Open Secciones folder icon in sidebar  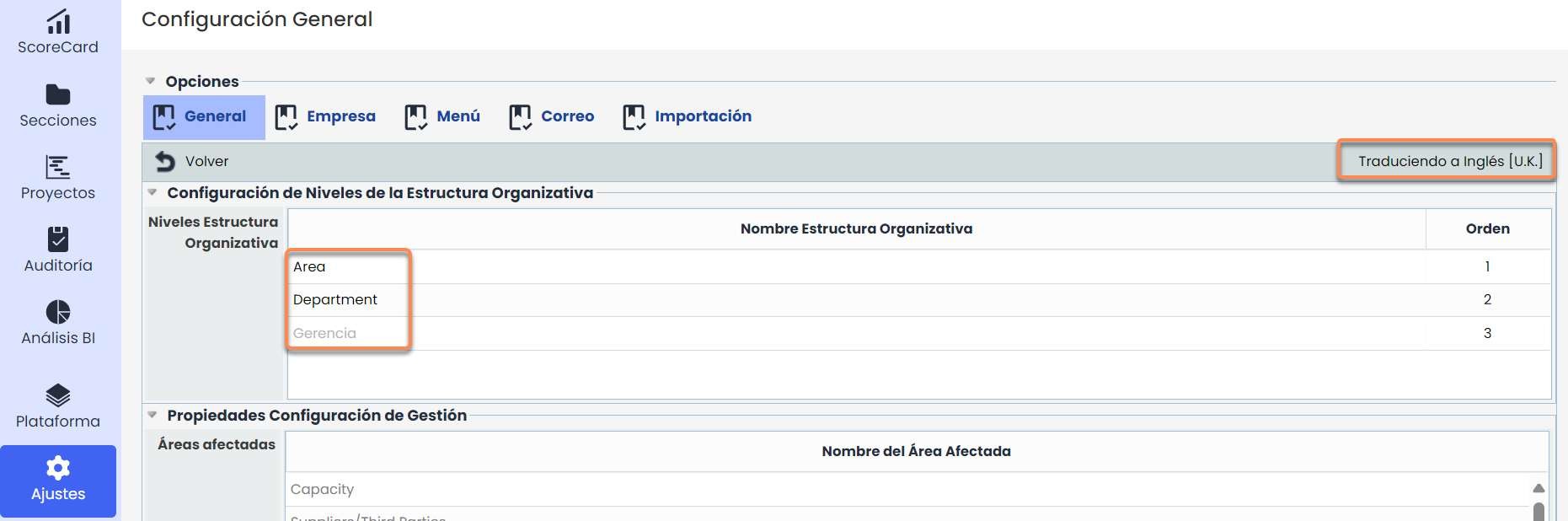(x=58, y=94)
